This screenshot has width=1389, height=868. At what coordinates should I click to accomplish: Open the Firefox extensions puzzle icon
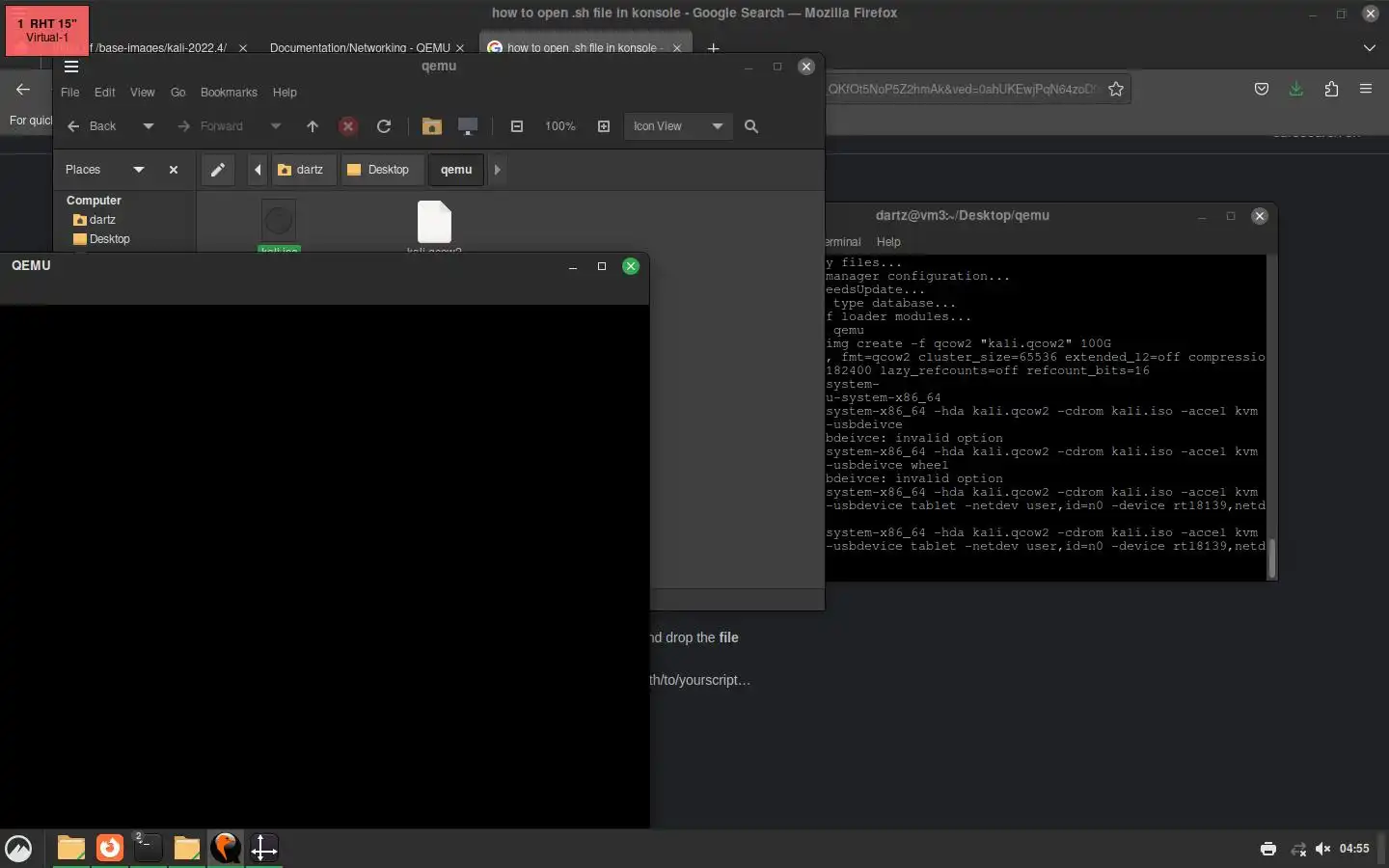click(1331, 89)
